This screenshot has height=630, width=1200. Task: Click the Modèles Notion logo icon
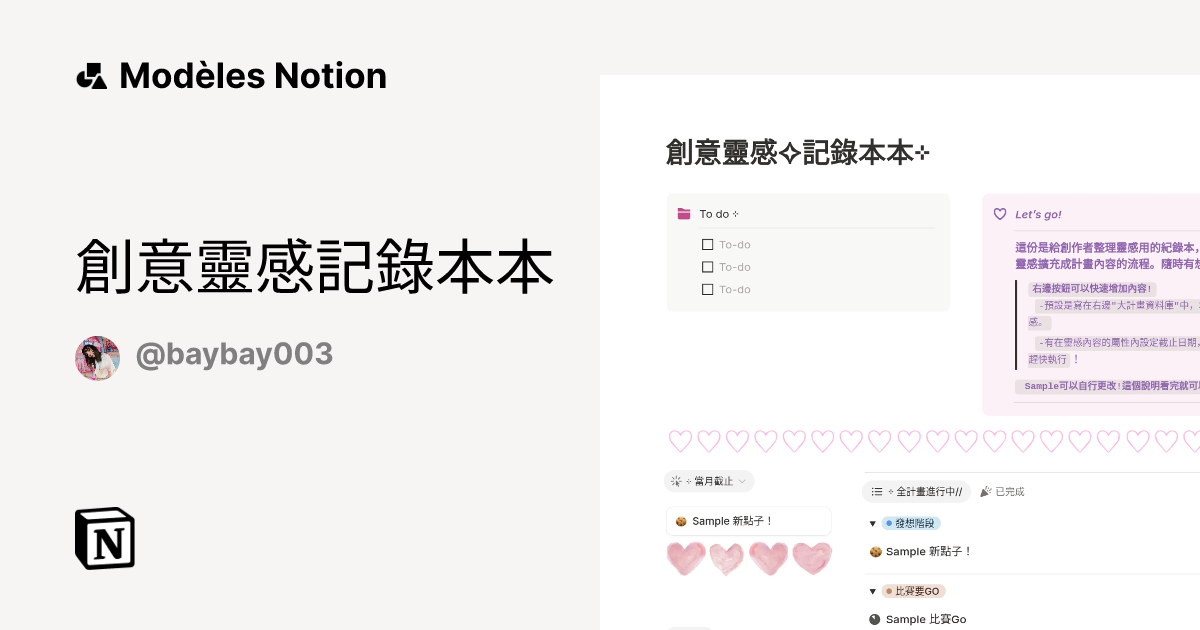91,75
